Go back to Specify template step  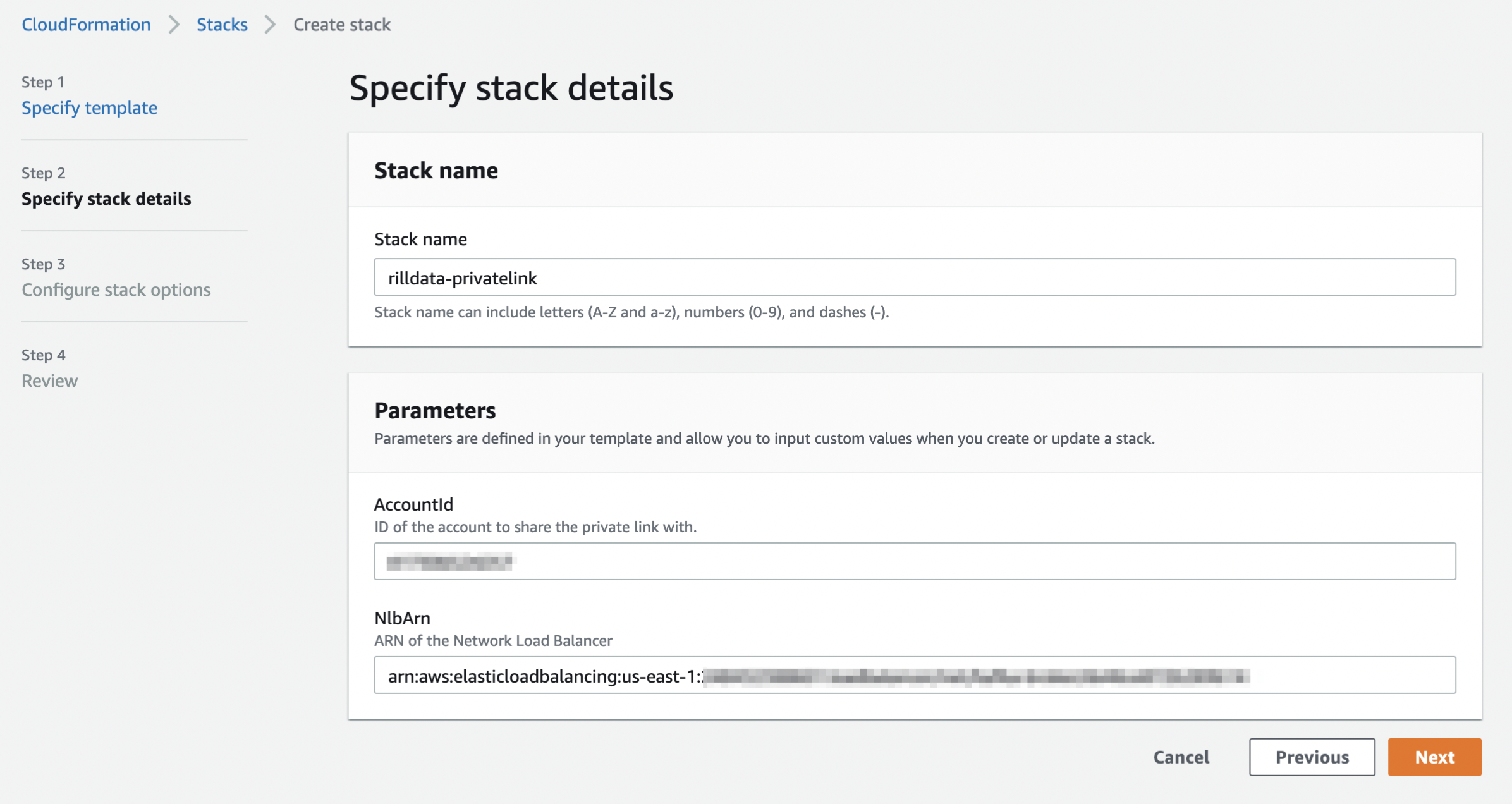tap(89, 108)
